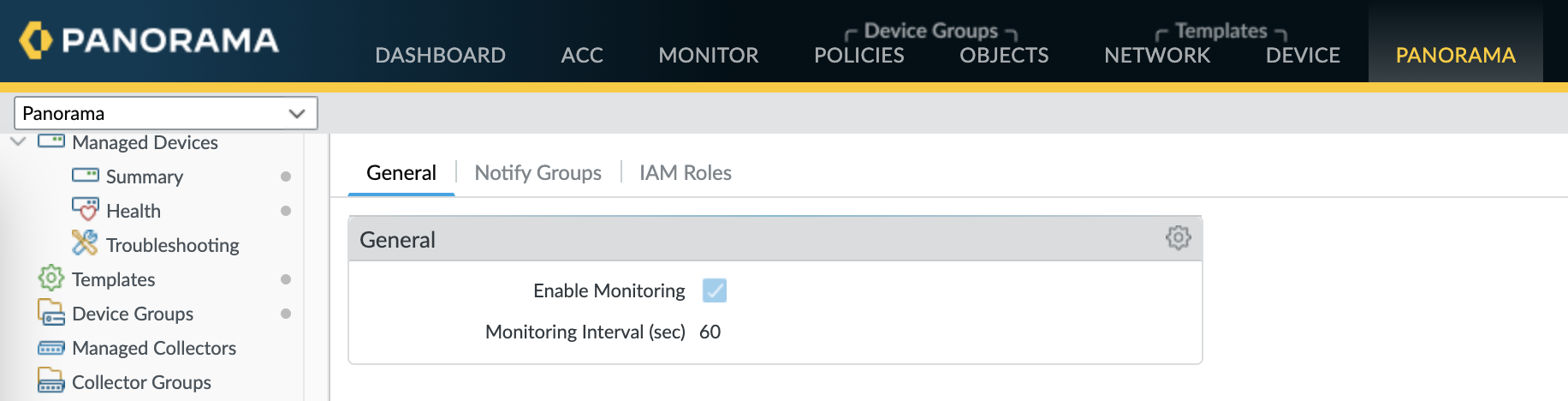1568x401 pixels.
Task: Open the Panorama context dropdown
Action: point(166,113)
